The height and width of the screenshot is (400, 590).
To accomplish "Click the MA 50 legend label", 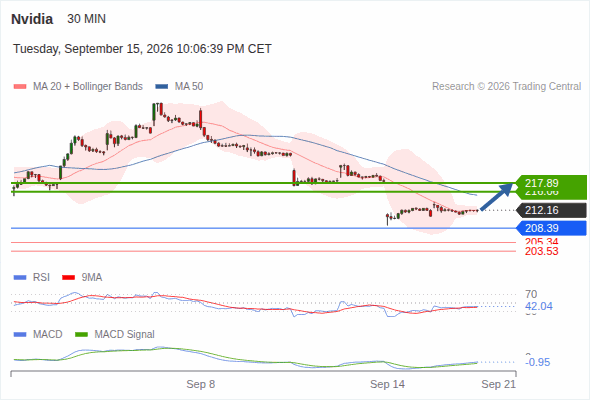I will coord(189,87).
